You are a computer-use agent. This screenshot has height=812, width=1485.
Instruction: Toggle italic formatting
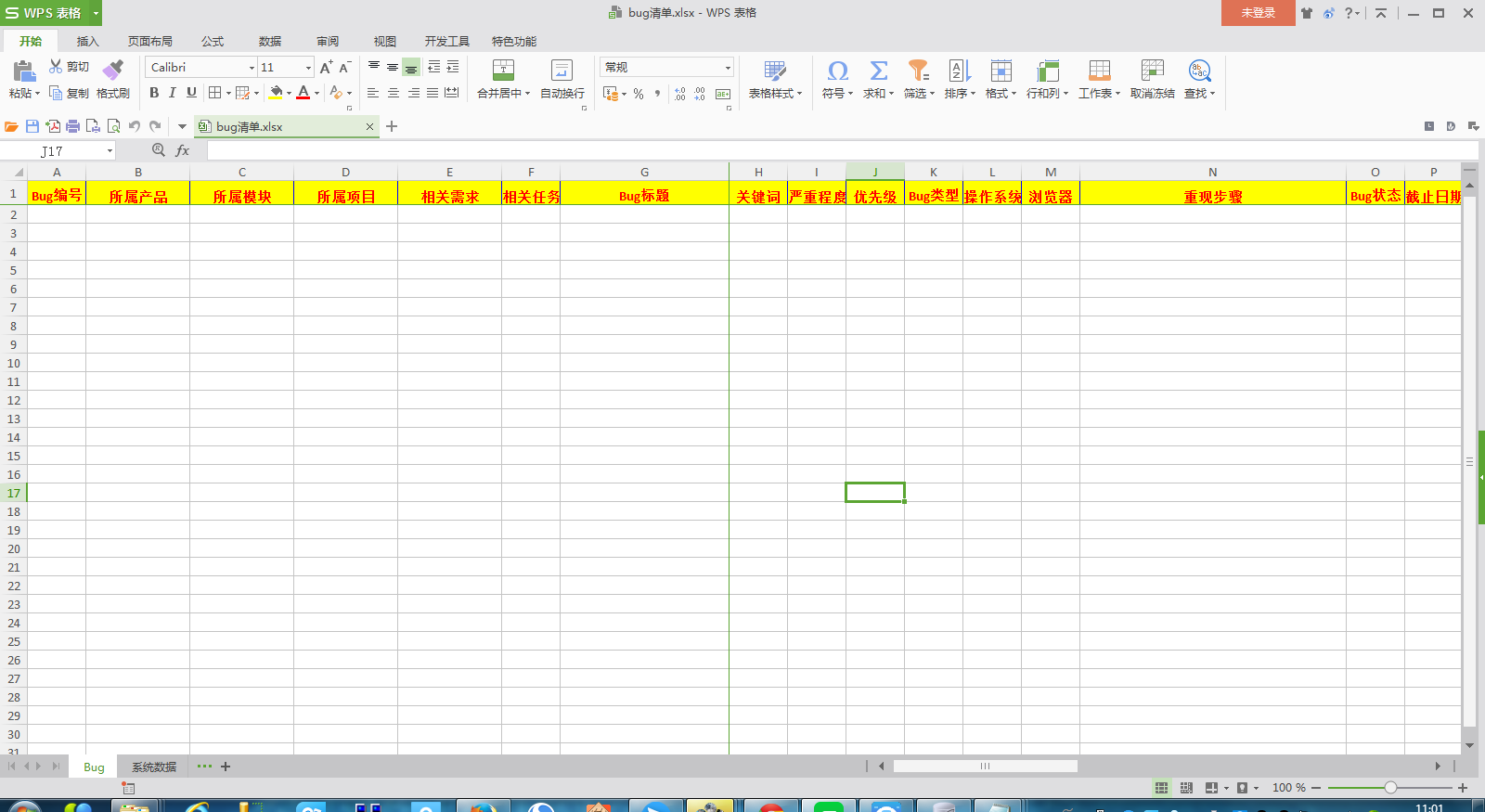173,93
